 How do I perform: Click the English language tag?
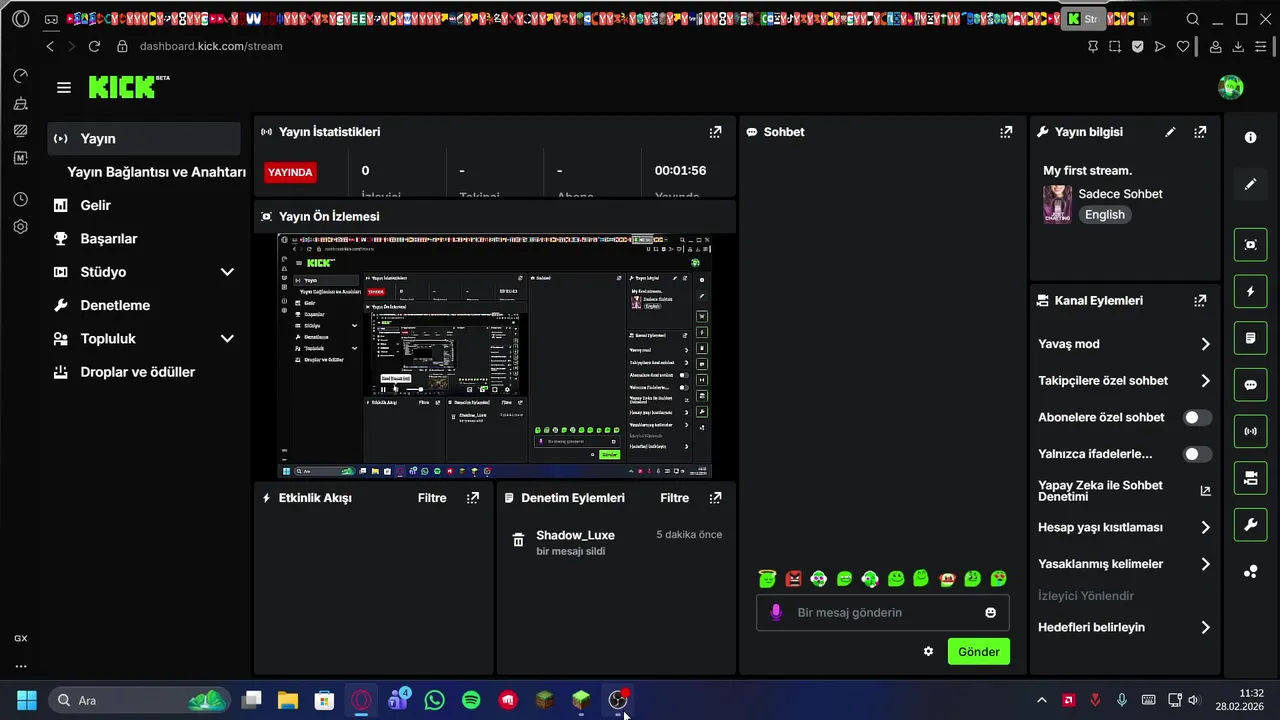[1105, 215]
